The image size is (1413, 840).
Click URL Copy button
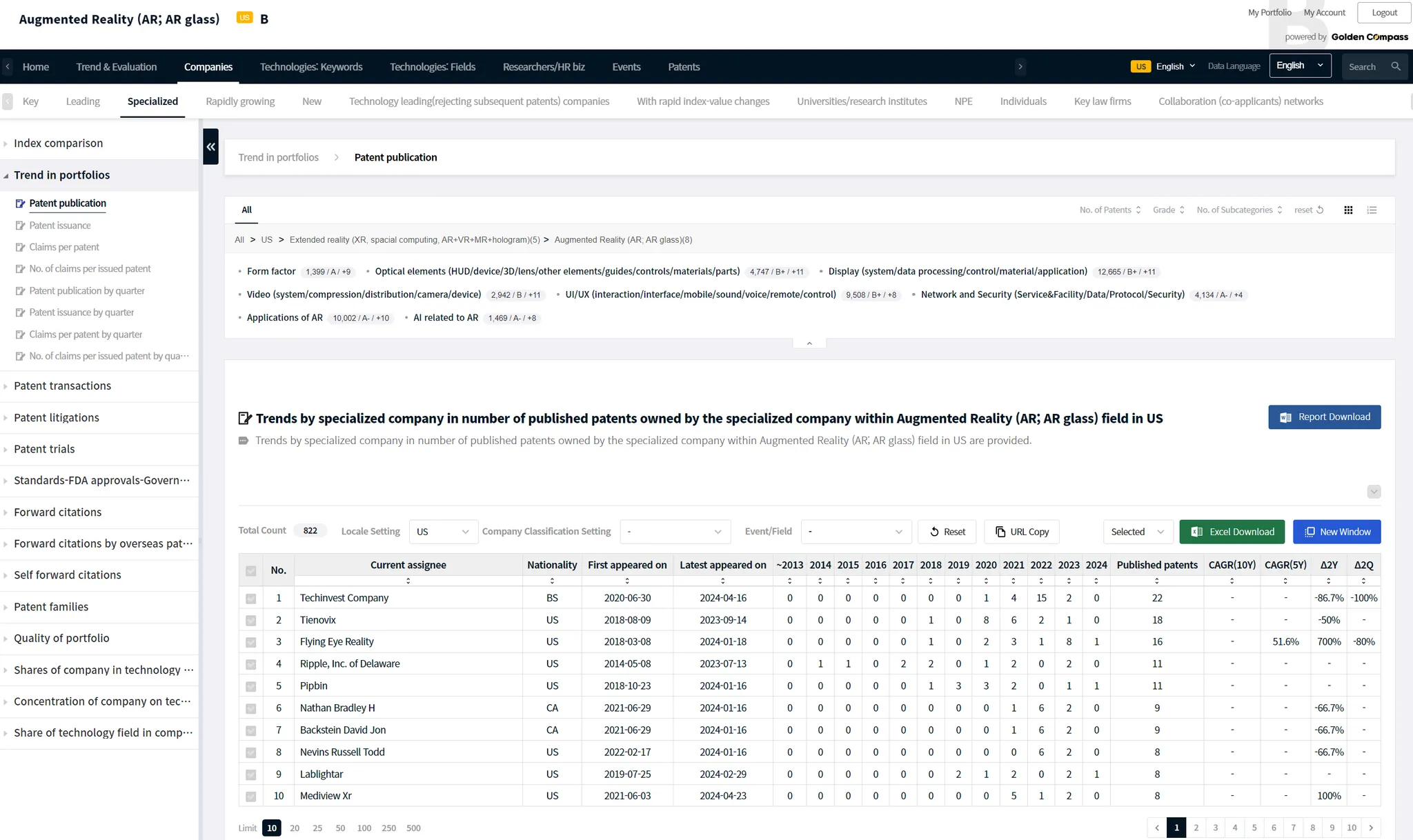pyautogui.click(x=1022, y=532)
